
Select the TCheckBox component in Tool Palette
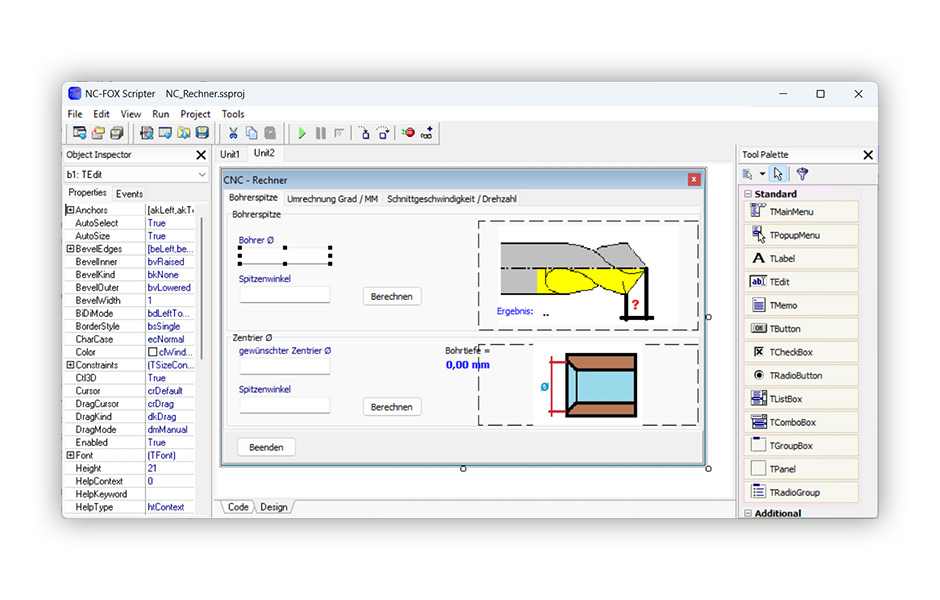point(801,352)
